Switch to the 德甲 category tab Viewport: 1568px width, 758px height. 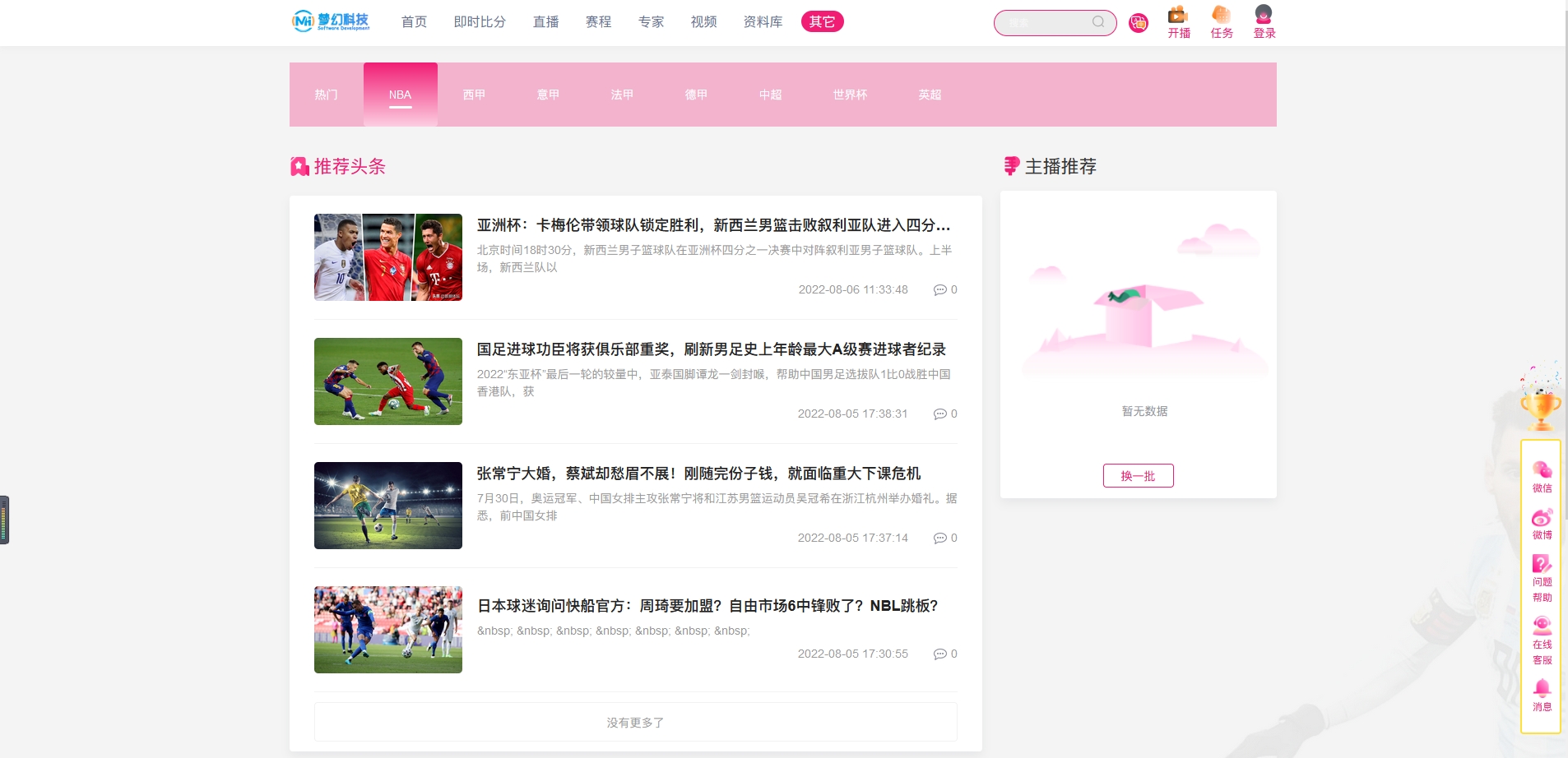click(x=697, y=95)
